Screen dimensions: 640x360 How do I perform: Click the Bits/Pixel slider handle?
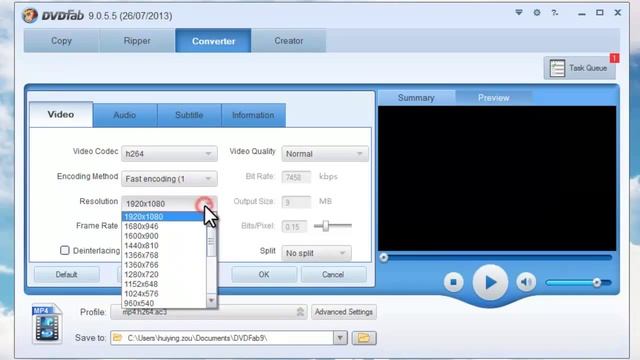click(x=326, y=226)
